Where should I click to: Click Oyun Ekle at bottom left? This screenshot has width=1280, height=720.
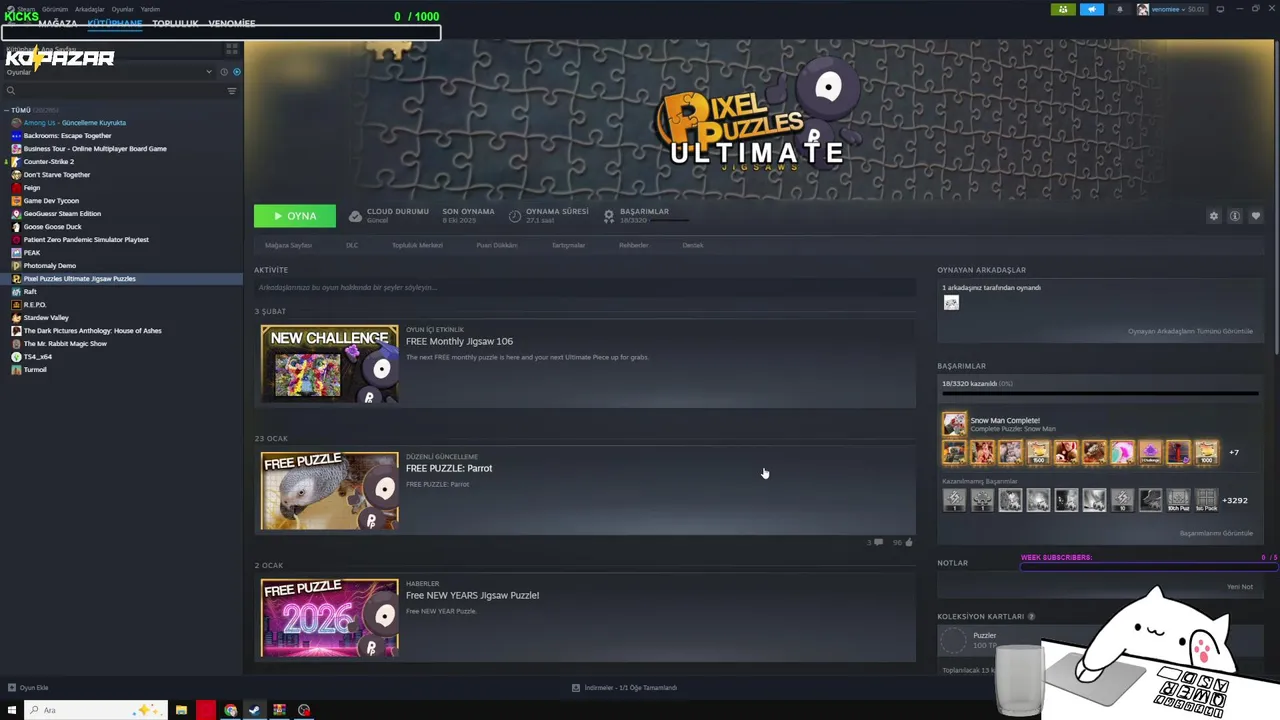[28, 688]
